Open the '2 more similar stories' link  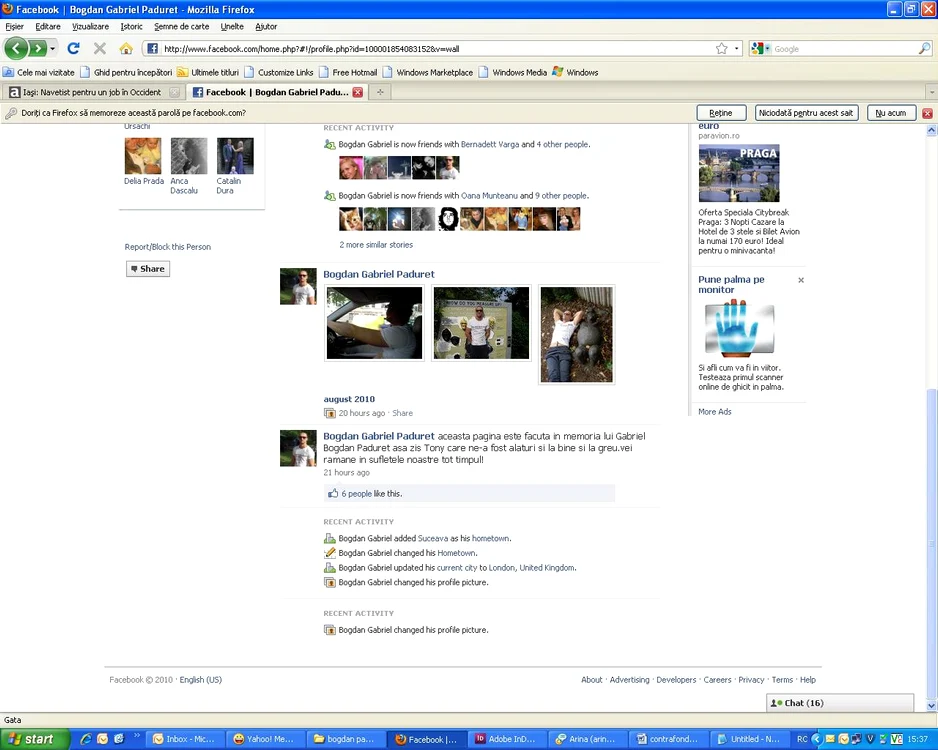376,245
